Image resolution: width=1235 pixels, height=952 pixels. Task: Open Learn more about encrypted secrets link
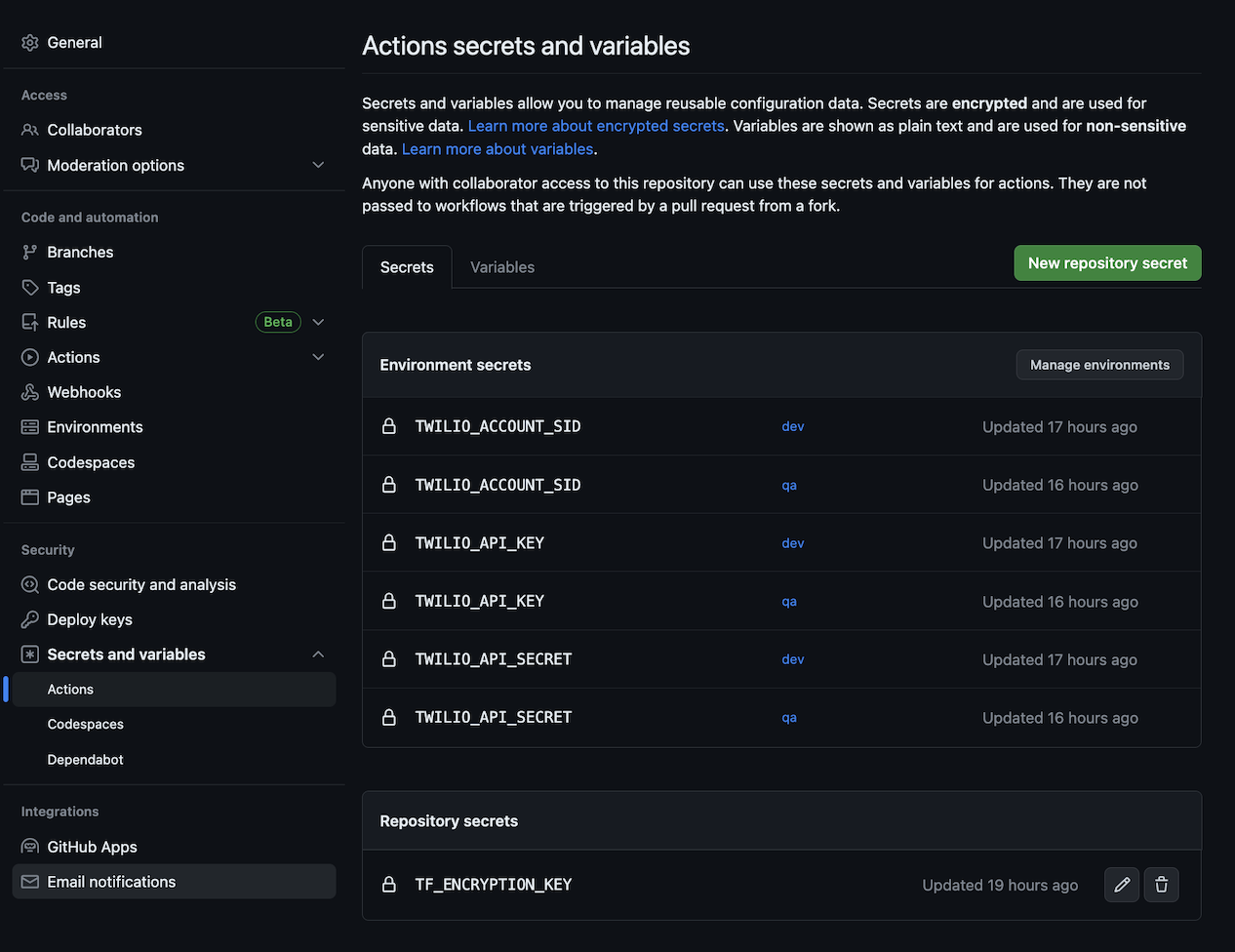(x=596, y=126)
